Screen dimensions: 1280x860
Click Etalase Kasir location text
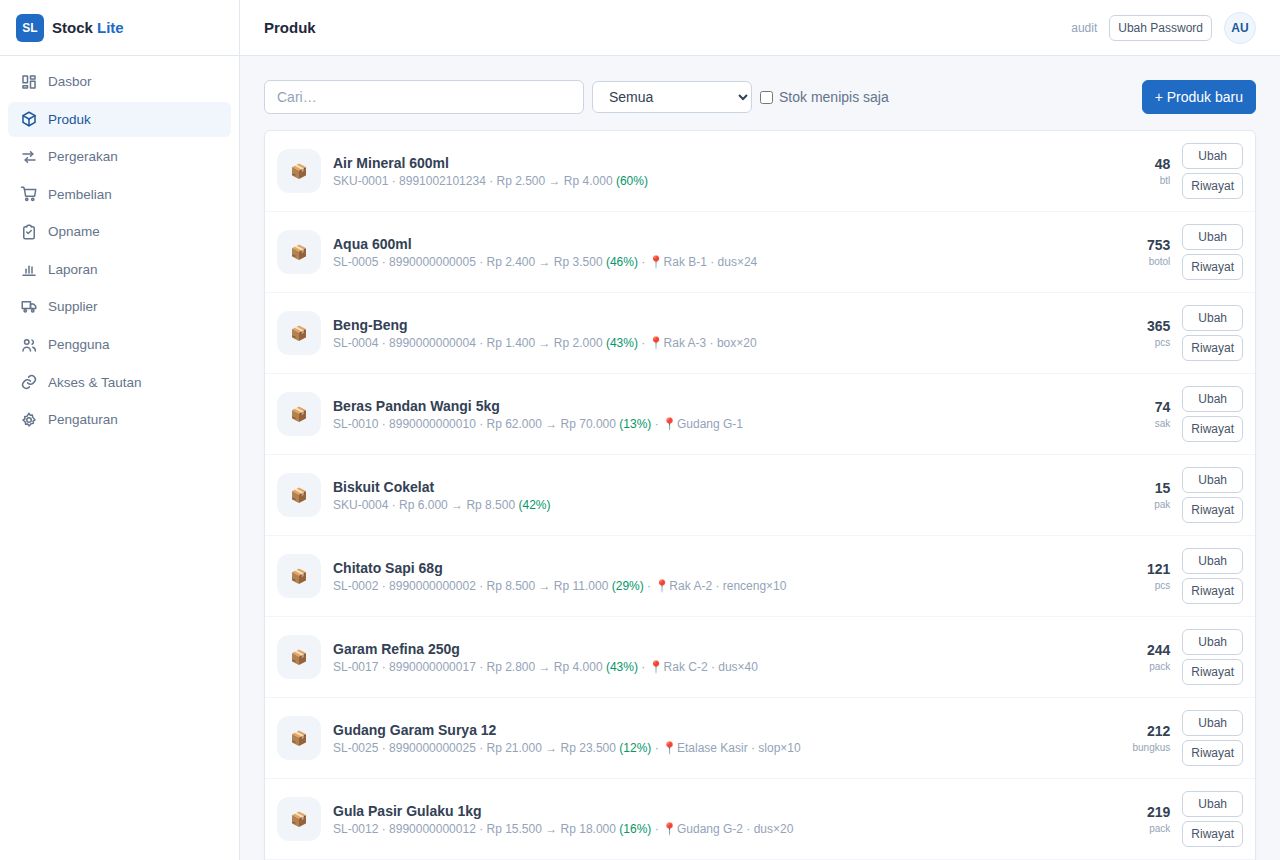click(x=712, y=748)
